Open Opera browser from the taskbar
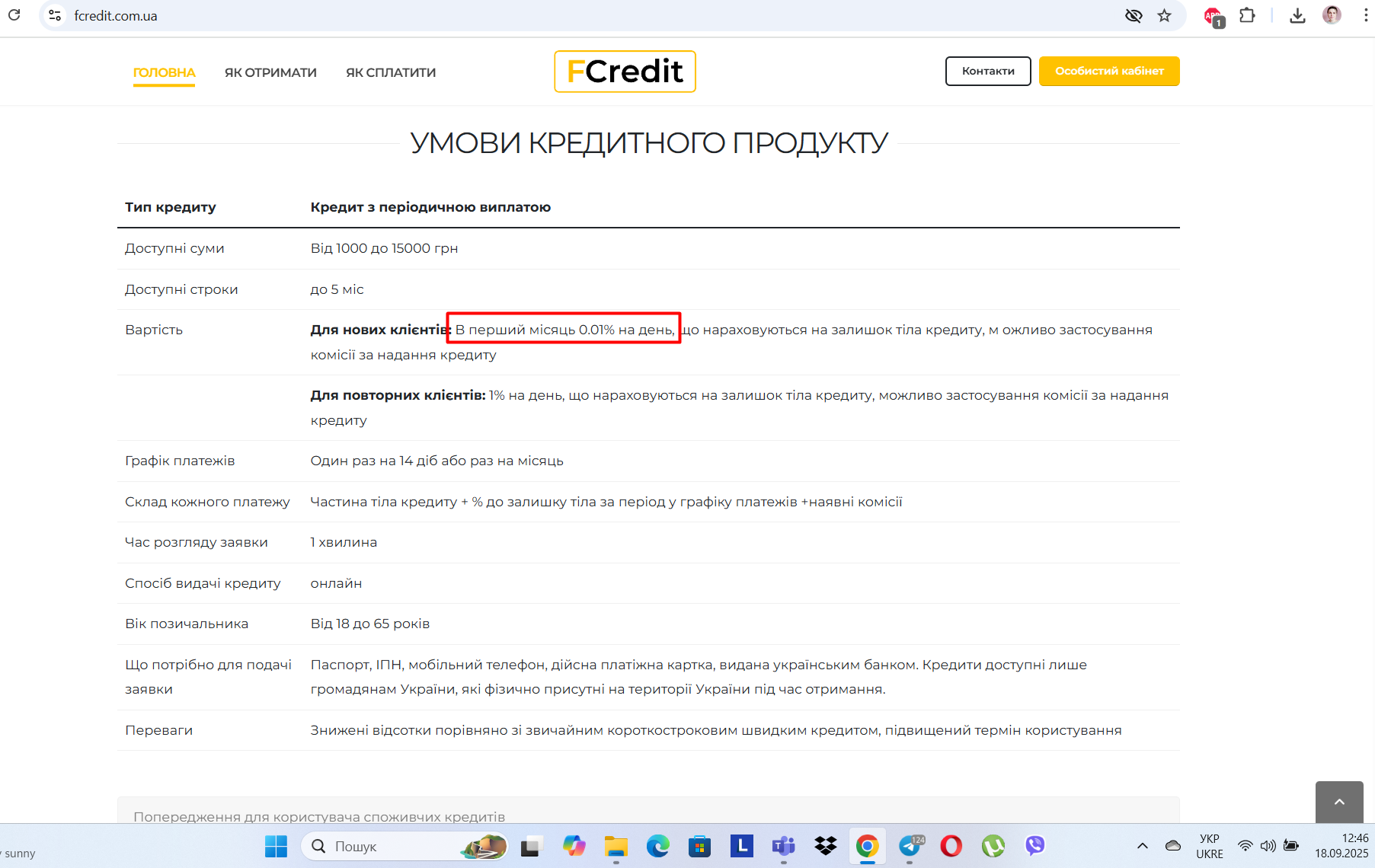This screenshot has width=1375, height=868. point(951,846)
